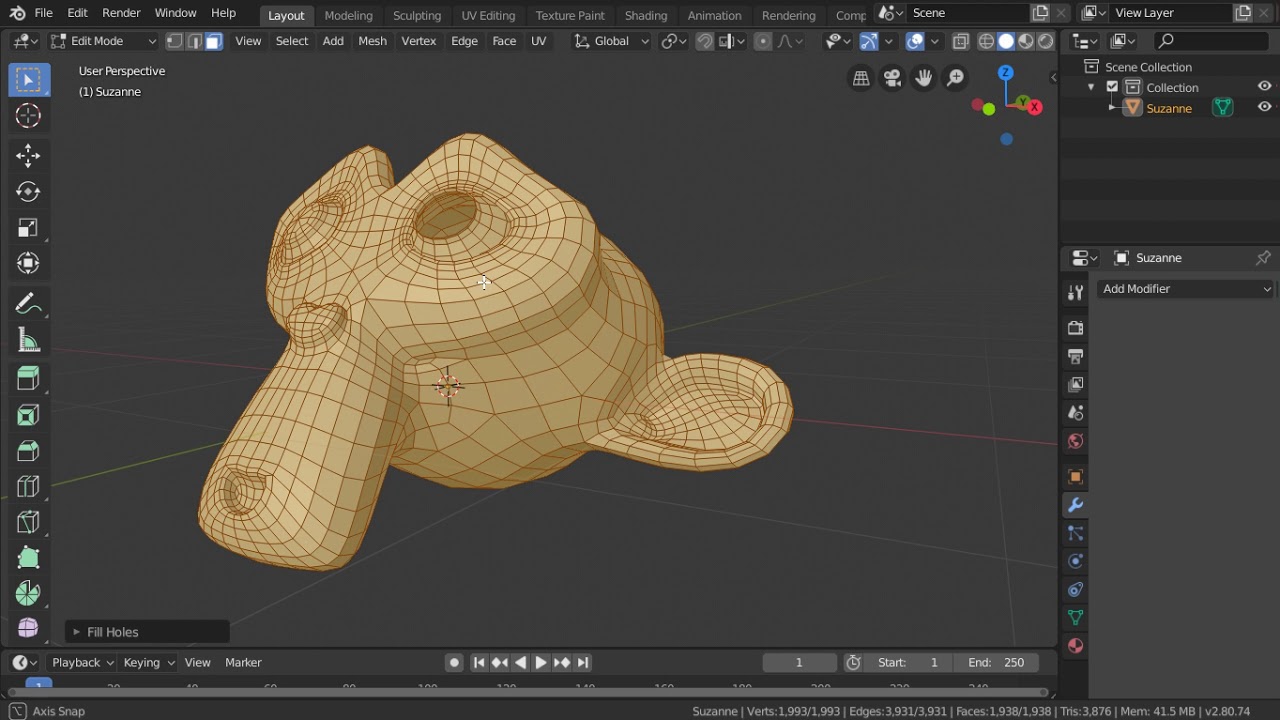
Task: Select the Extrude Region tool
Action: click(x=28, y=378)
